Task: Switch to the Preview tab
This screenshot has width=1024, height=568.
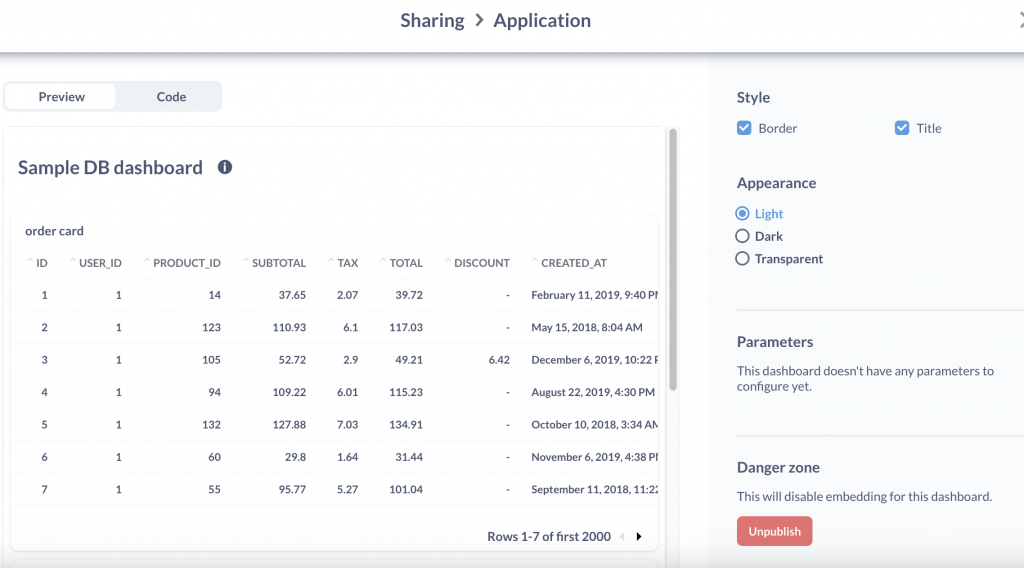Action: coord(62,97)
